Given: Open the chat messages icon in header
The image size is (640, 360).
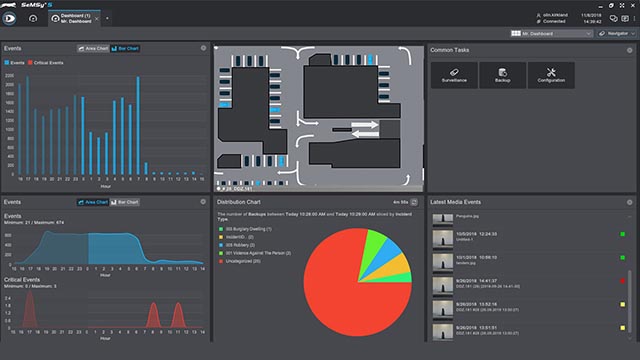Looking at the screenshot, I should click(x=613, y=18).
